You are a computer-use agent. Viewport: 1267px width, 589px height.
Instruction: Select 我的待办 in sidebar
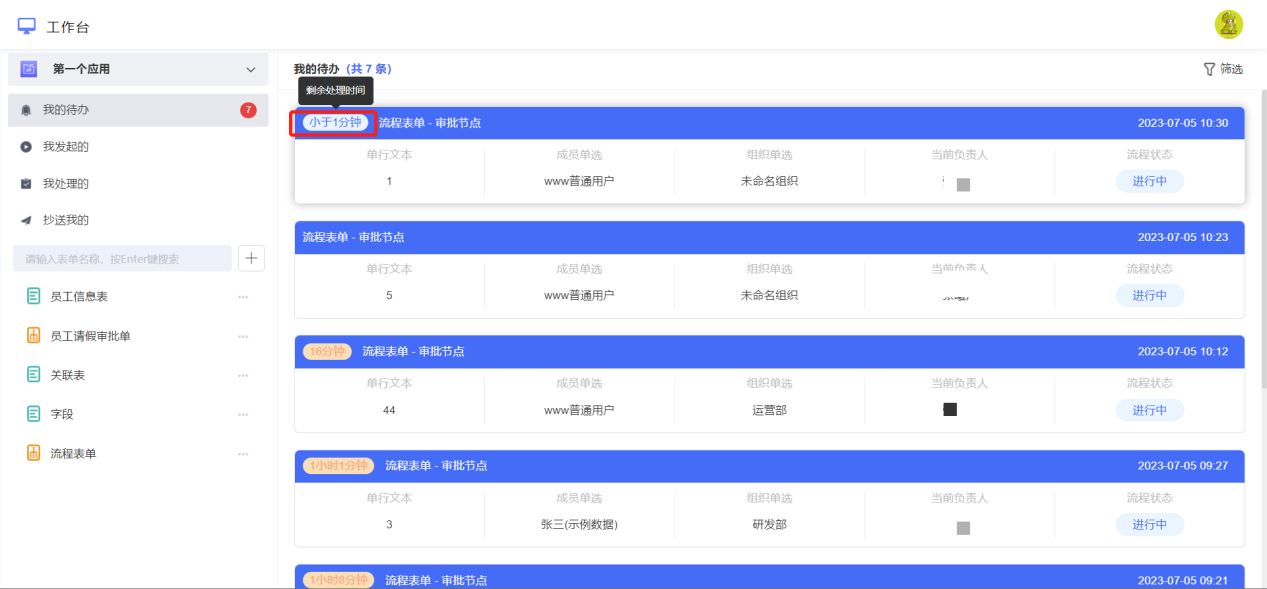[138, 110]
